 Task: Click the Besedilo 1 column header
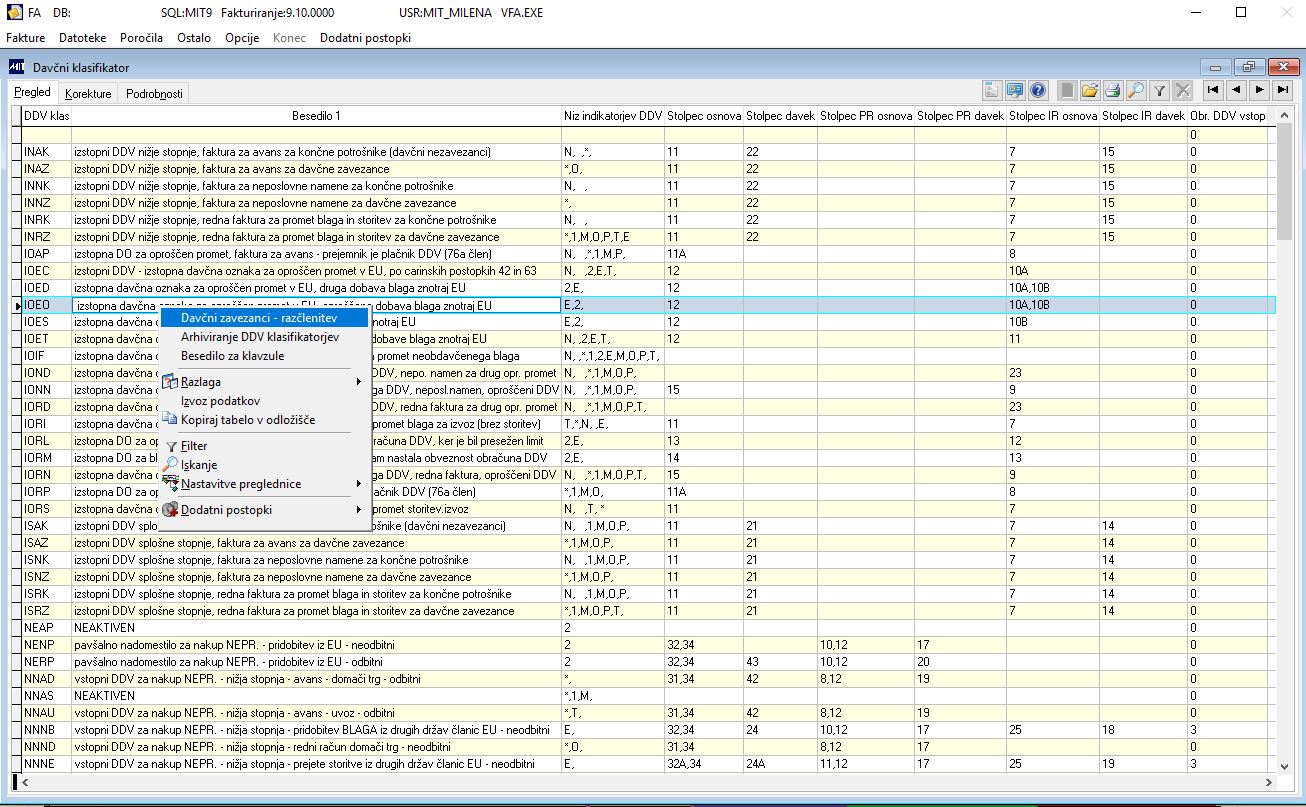pos(316,116)
